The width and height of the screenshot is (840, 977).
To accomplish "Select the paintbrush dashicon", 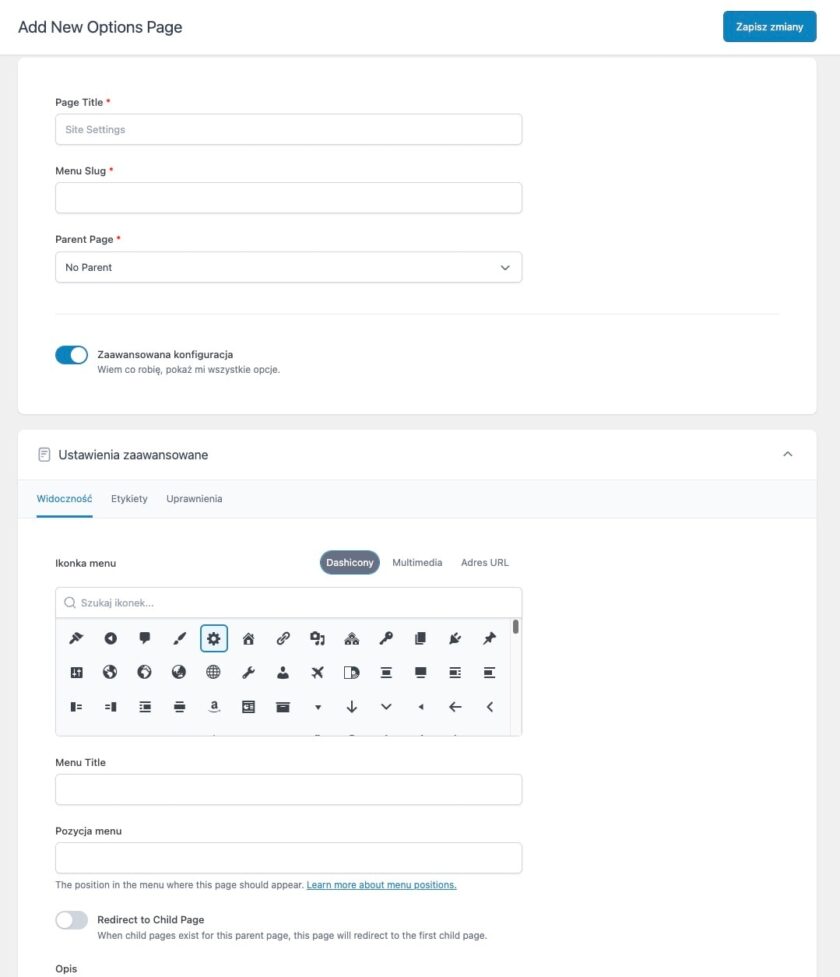I will pyautogui.click(x=179, y=638).
